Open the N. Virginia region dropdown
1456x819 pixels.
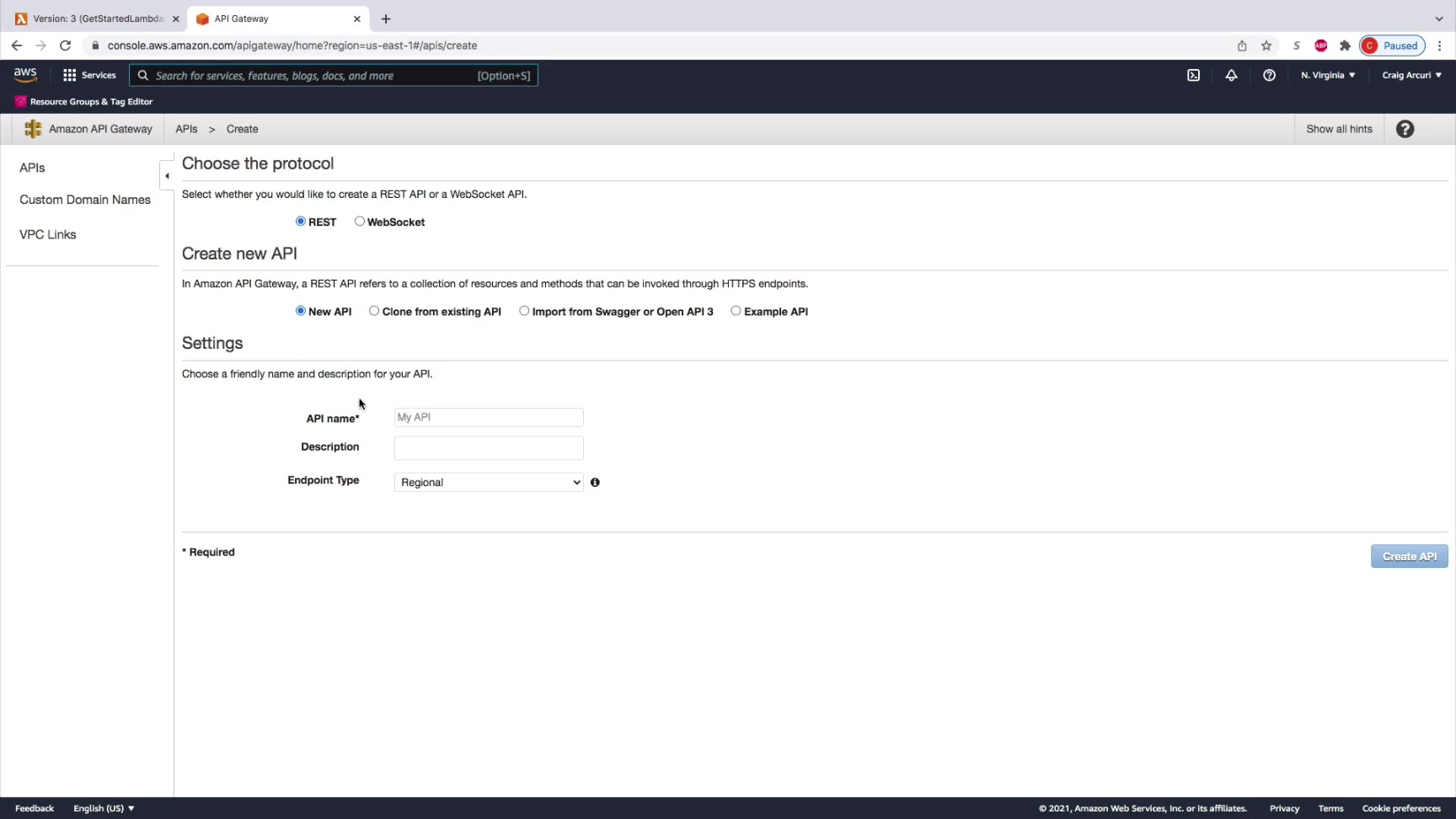[1328, 75]
